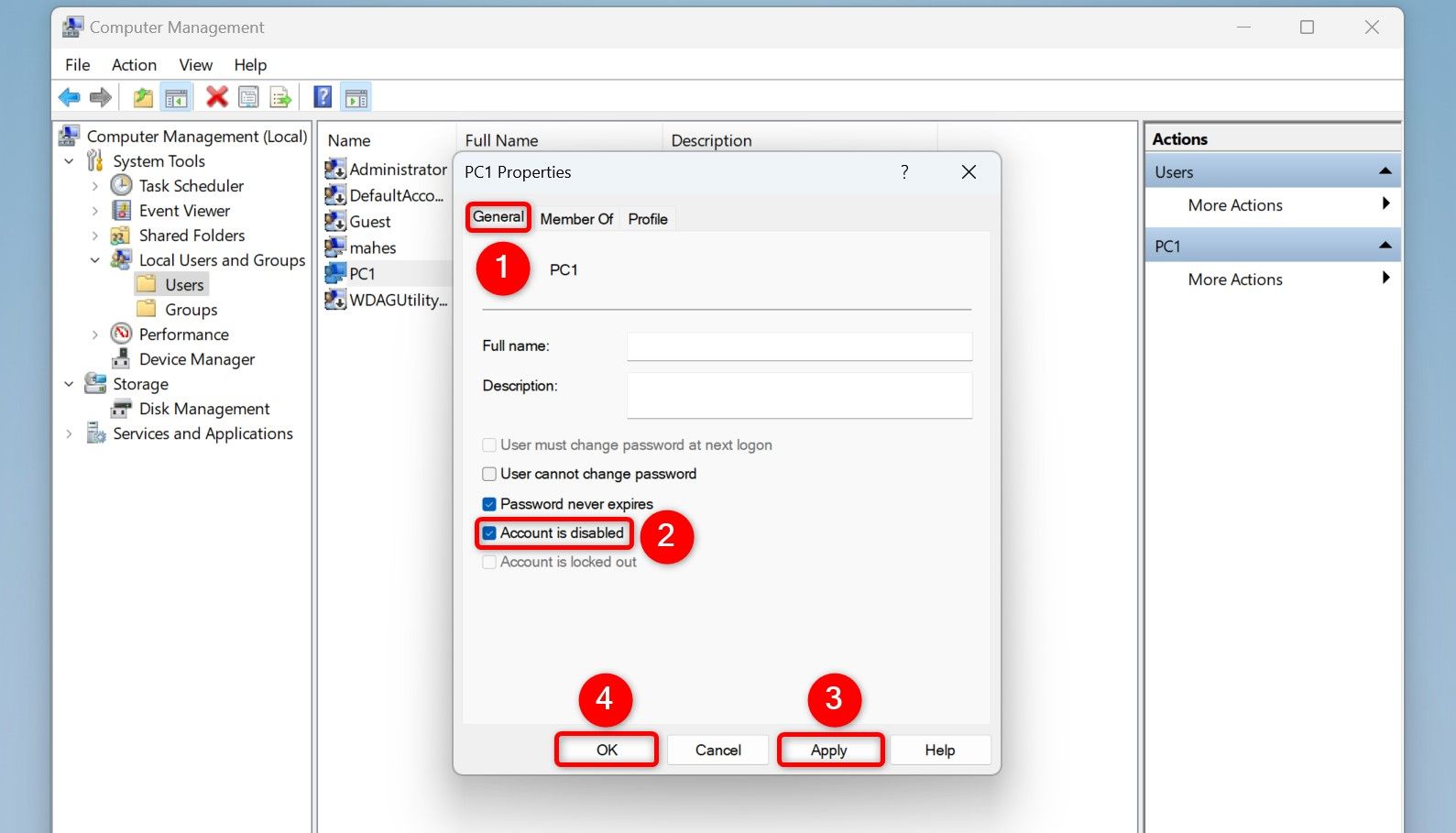Screen dimensions: 1456x833
Task: Click the Event Viewer icon in tree
Action: coord(121,210)
